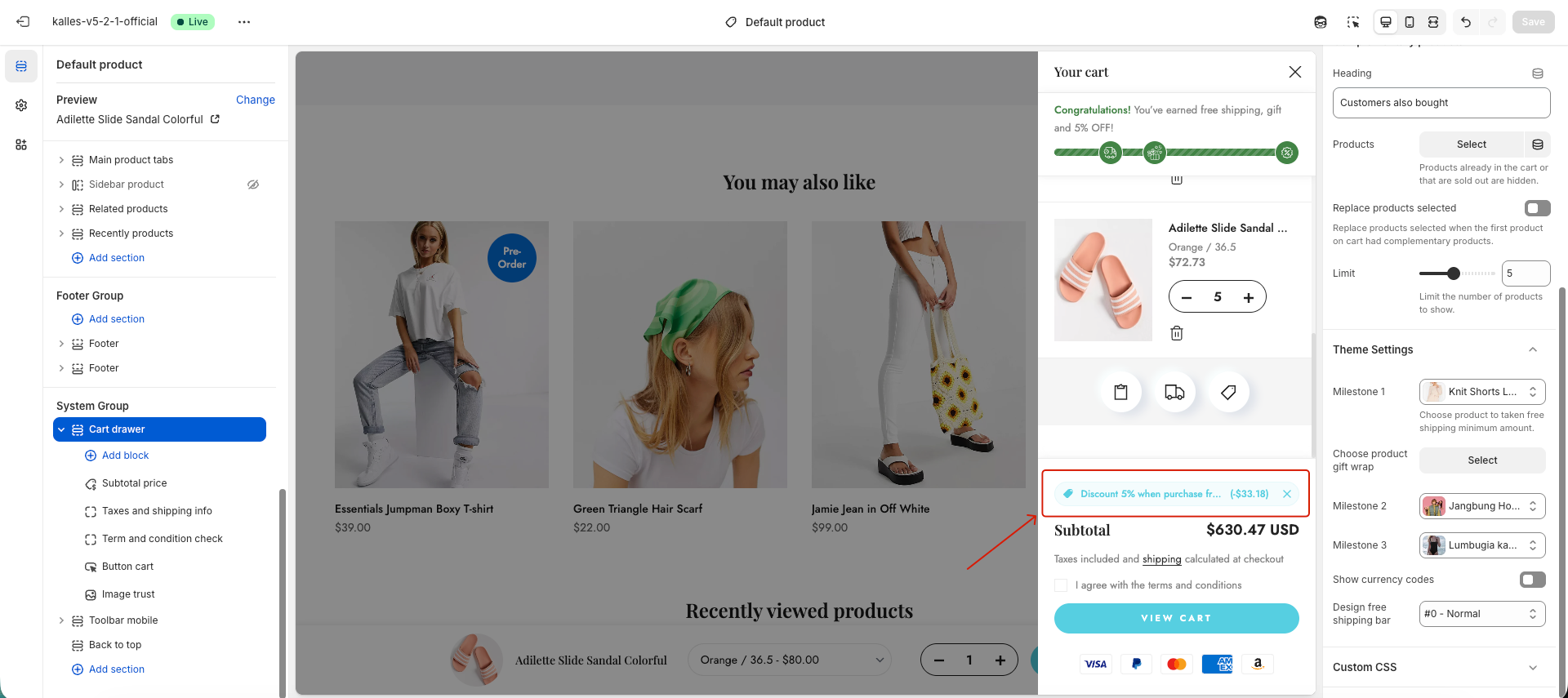Select Term and condition check block
This screenshot has width=1568, height=698.
coord(162,539)
